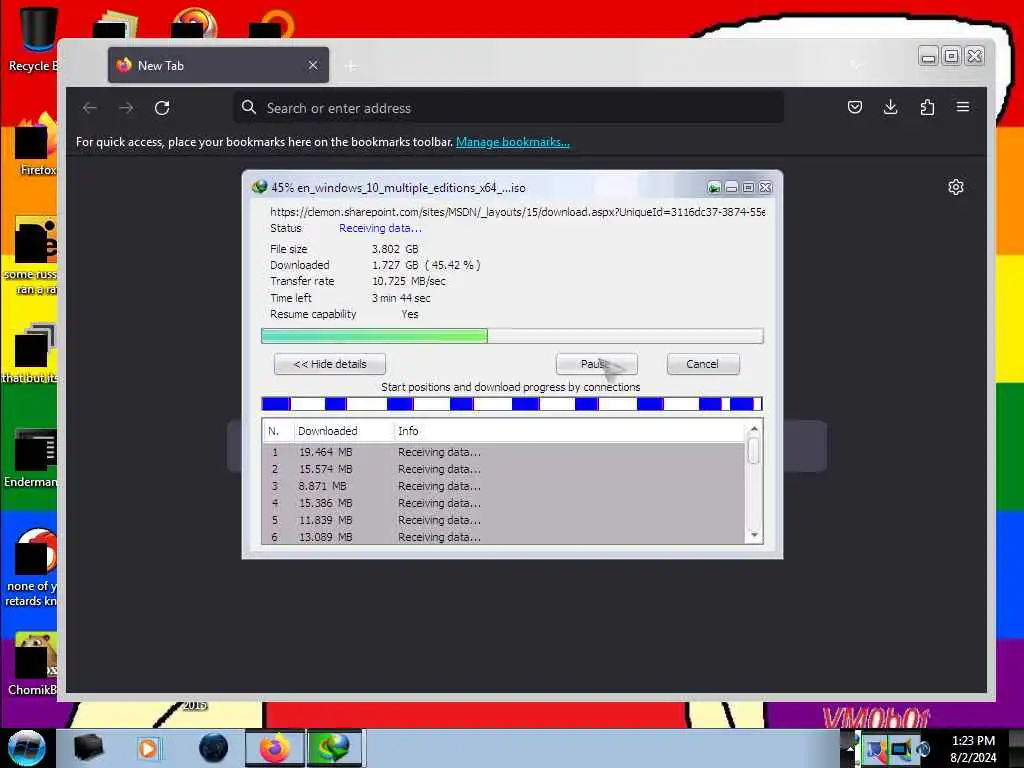
Task: Open the ChomikBox desktop icon
Action: tap(31, 663)
